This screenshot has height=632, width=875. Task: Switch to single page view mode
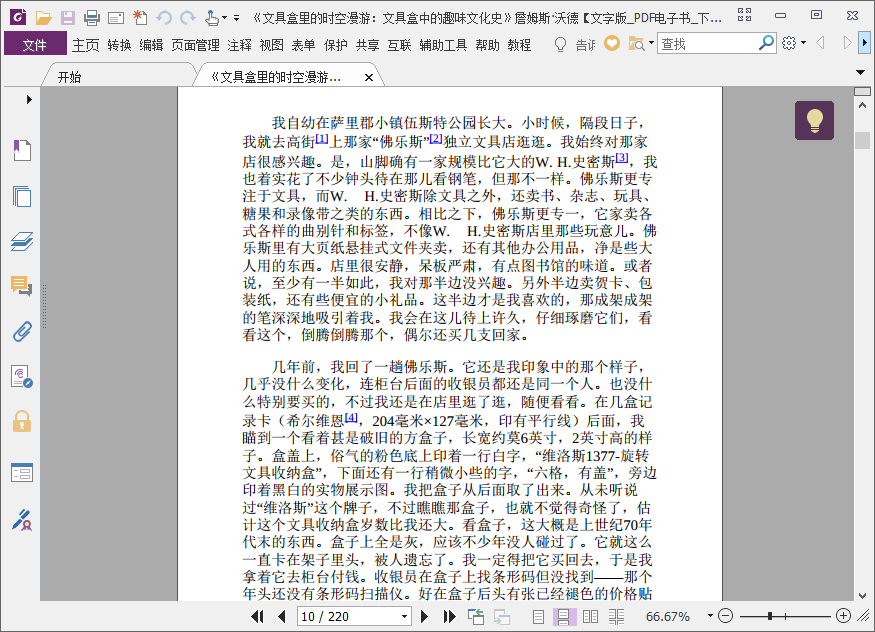[538, 616]
